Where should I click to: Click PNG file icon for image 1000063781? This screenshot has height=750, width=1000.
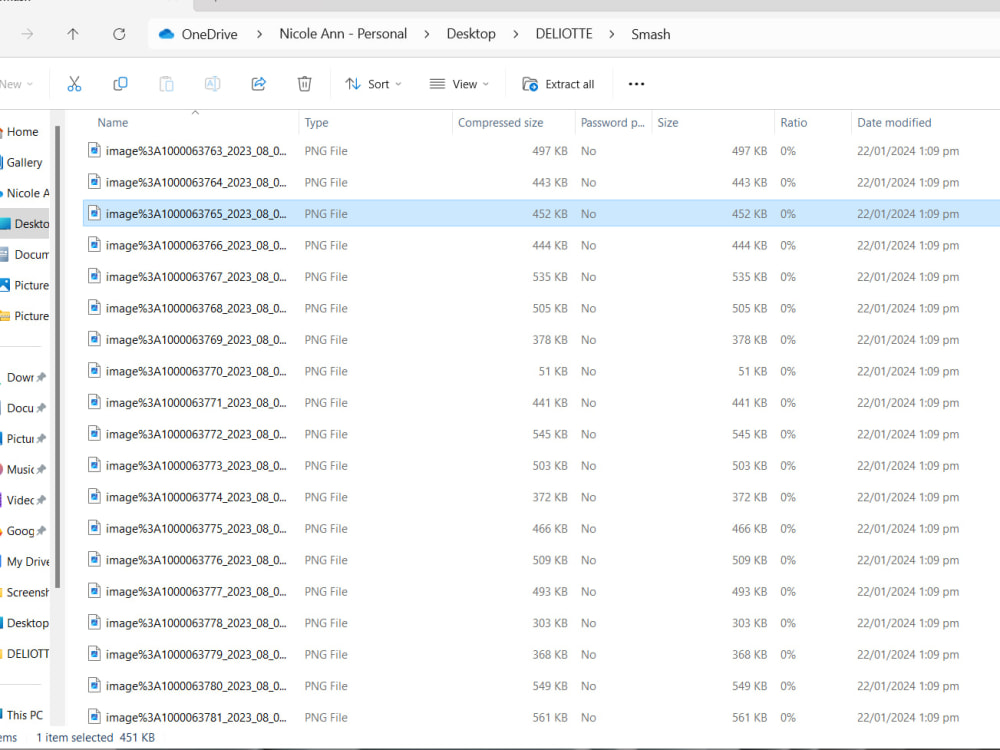94,717
